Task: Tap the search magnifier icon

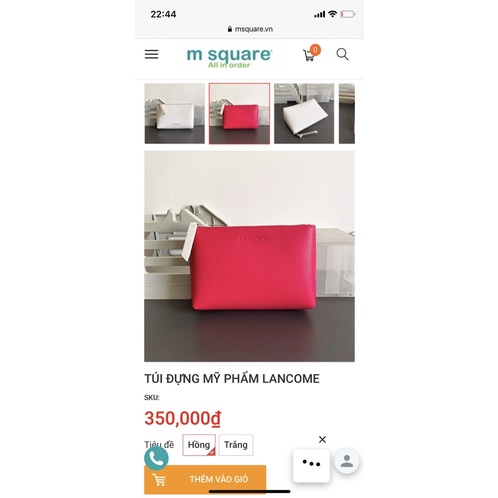Action: coord(342,54)
